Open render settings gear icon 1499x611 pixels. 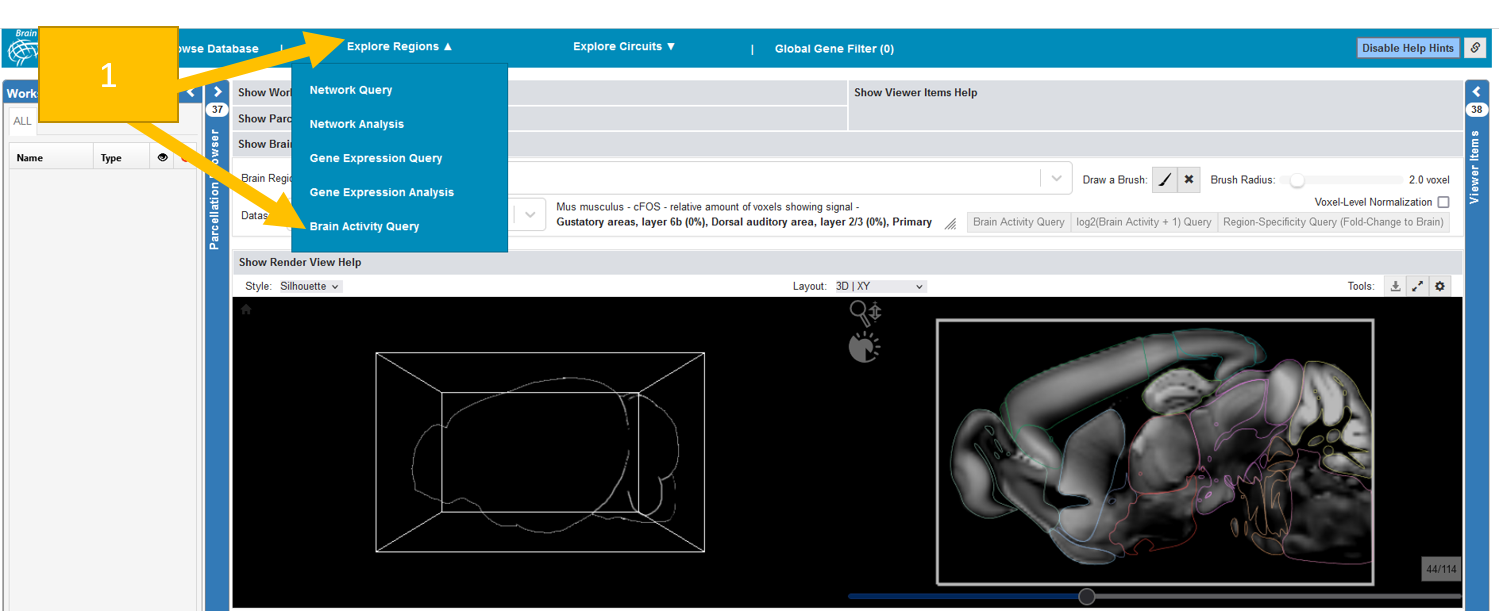[x=1440, y=286]
